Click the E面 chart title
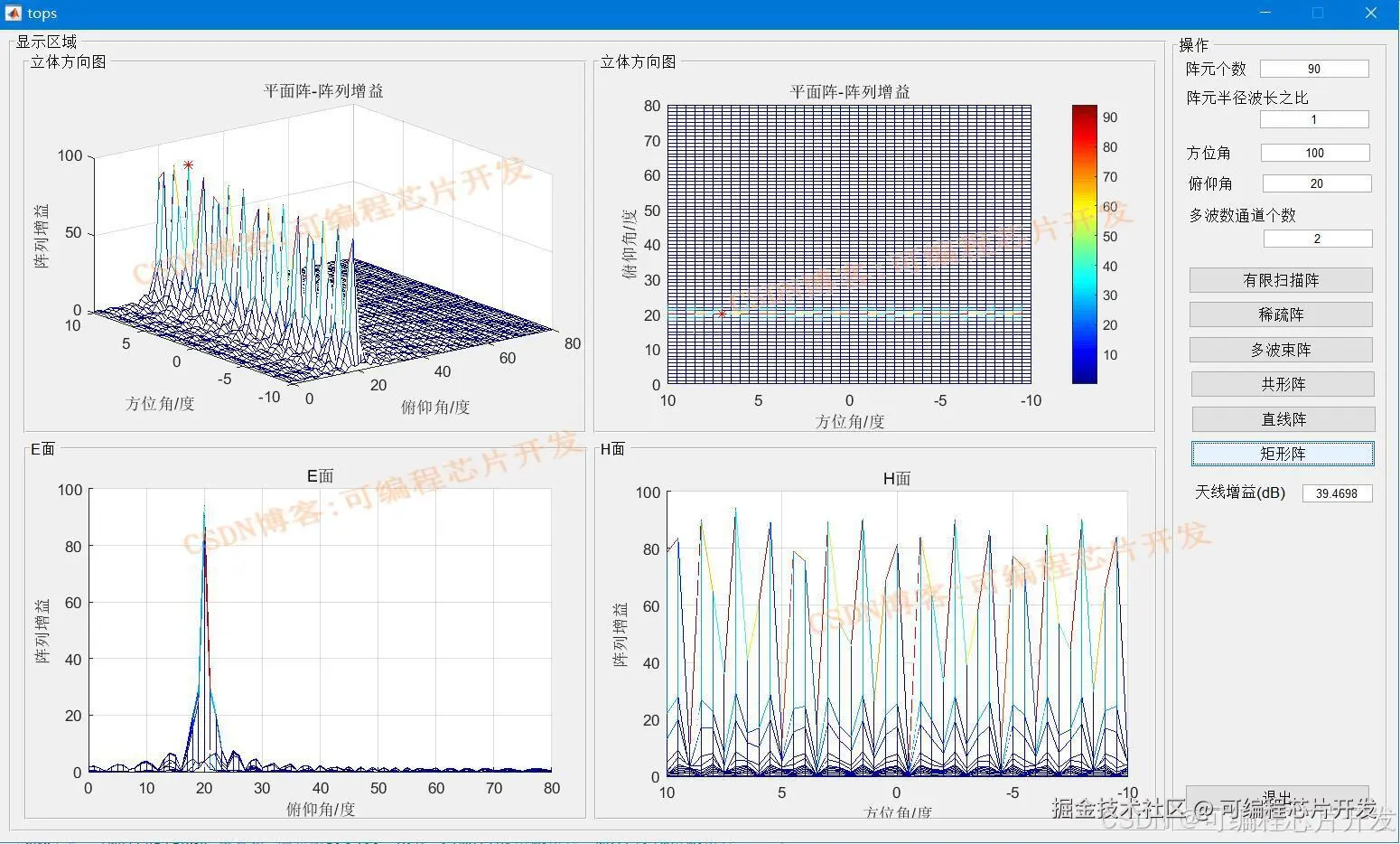The image size is (1400, 844). (x=321, y=476)
